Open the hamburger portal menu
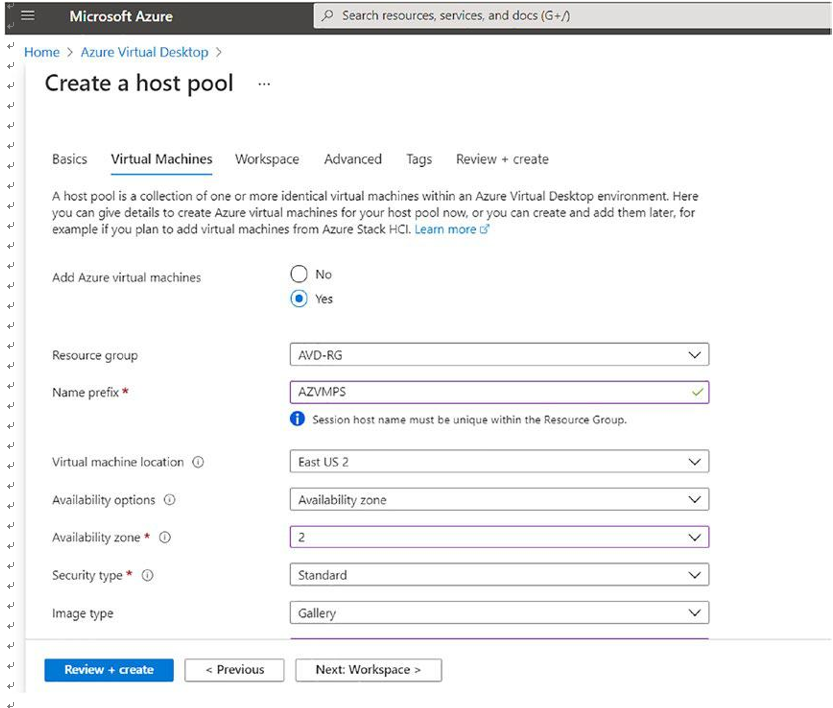This screenshot has width=833, height=708. (28, 15)
